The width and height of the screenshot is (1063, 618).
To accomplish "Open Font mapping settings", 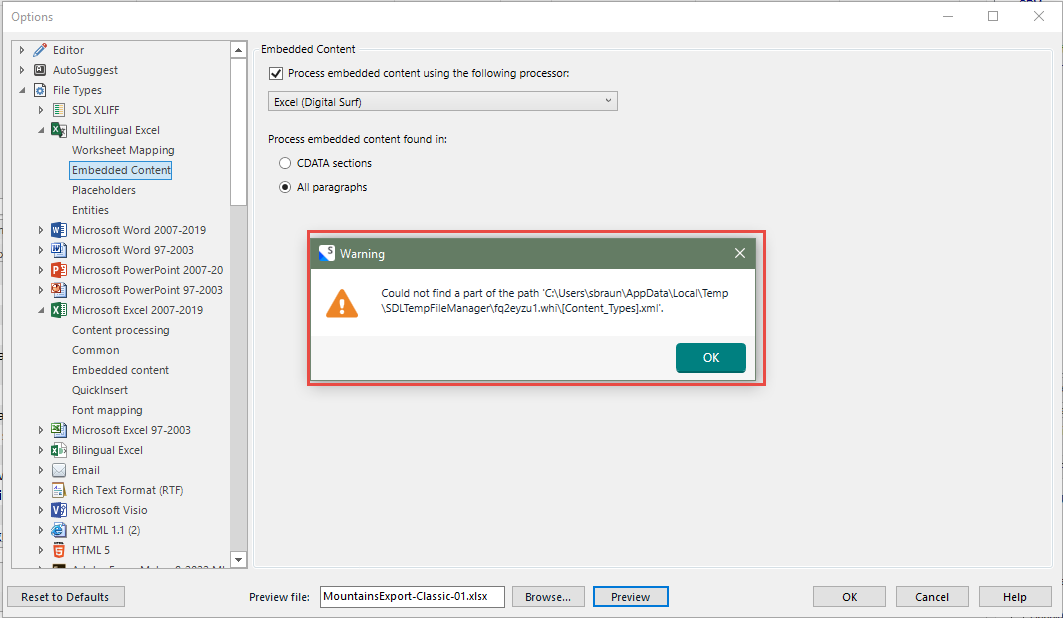I will [x=107, y=410].
